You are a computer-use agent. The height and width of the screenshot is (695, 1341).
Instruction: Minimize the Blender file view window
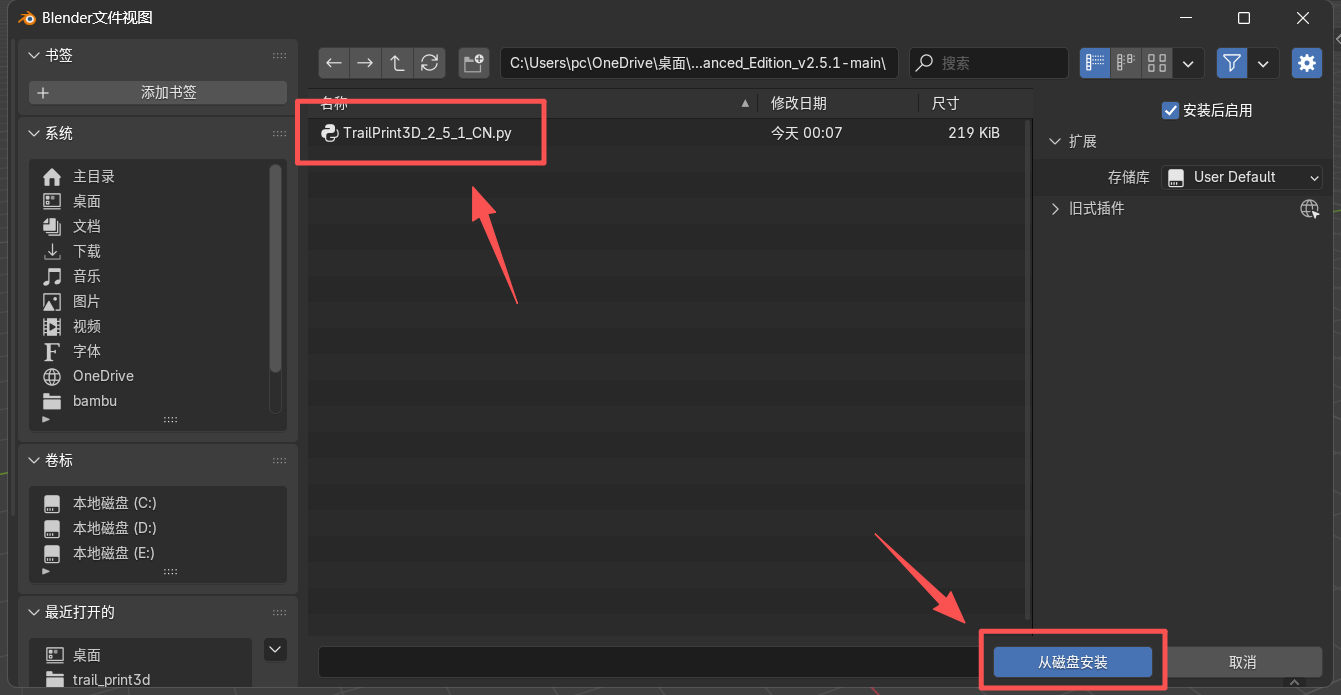pos(1186,18)
